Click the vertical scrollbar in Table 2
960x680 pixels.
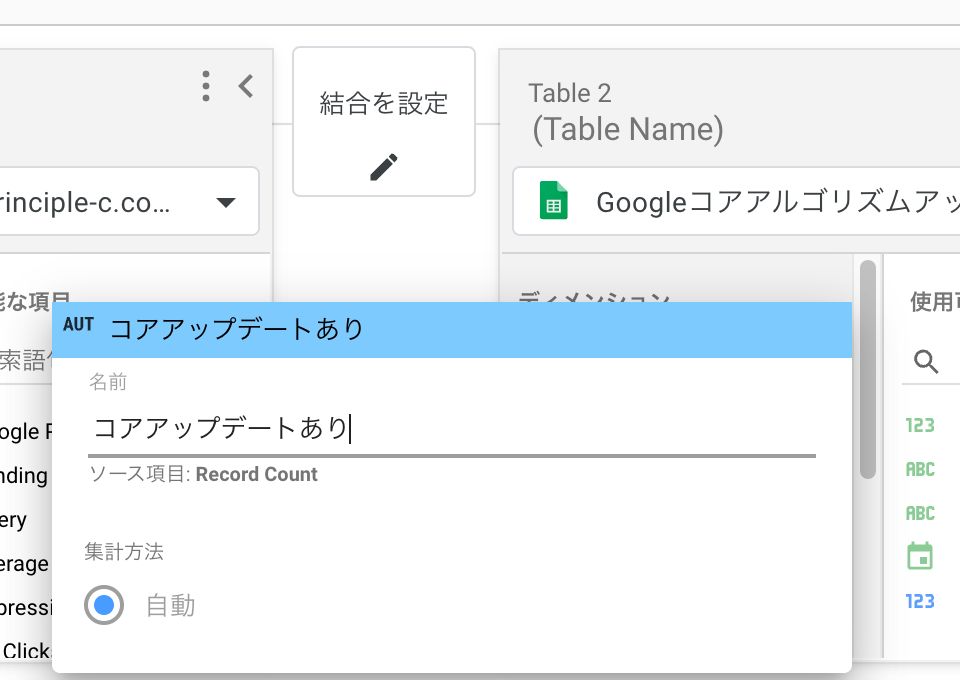coord(867,370)
